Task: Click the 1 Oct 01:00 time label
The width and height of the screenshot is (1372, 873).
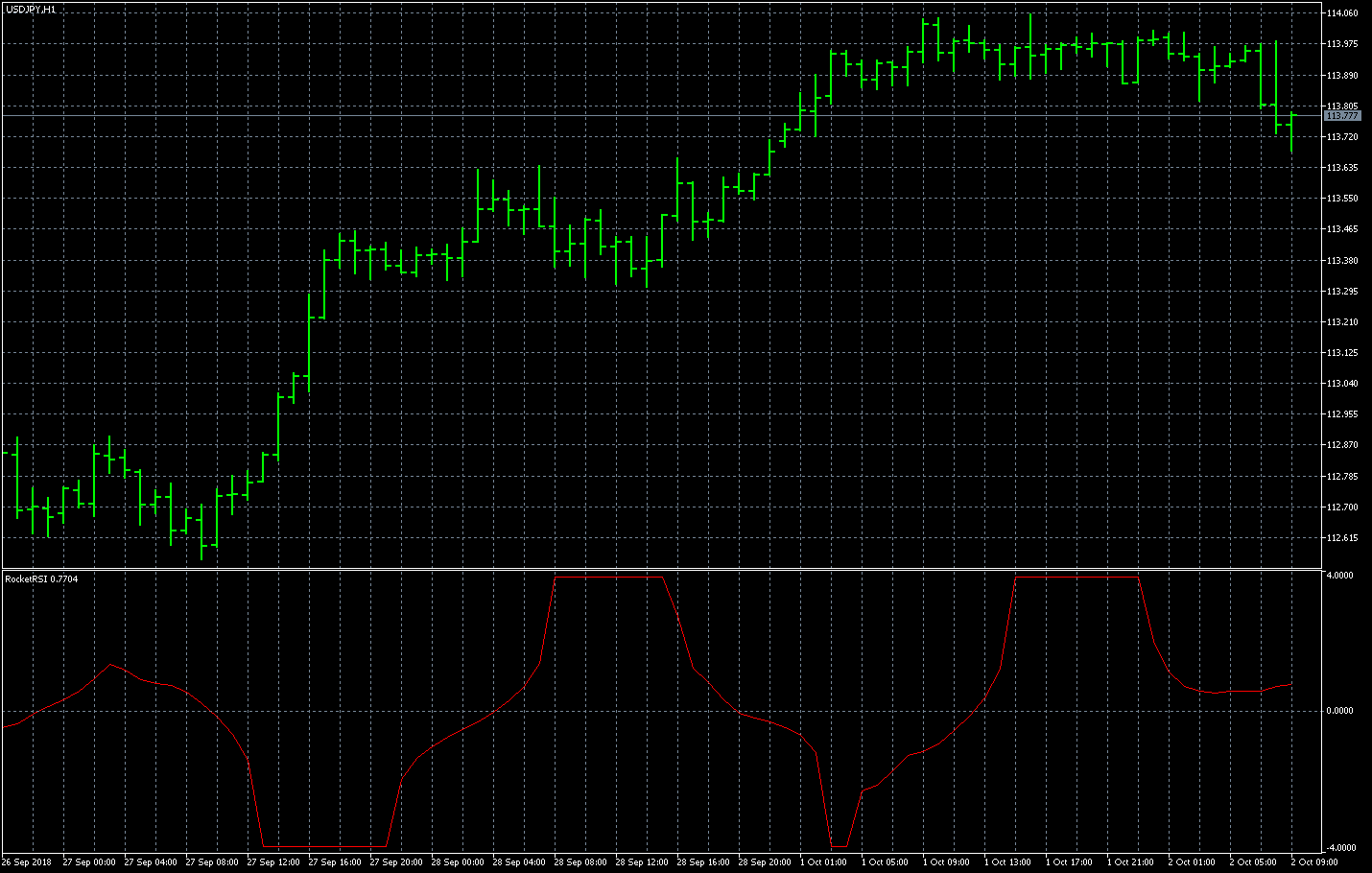Action: 823,862
